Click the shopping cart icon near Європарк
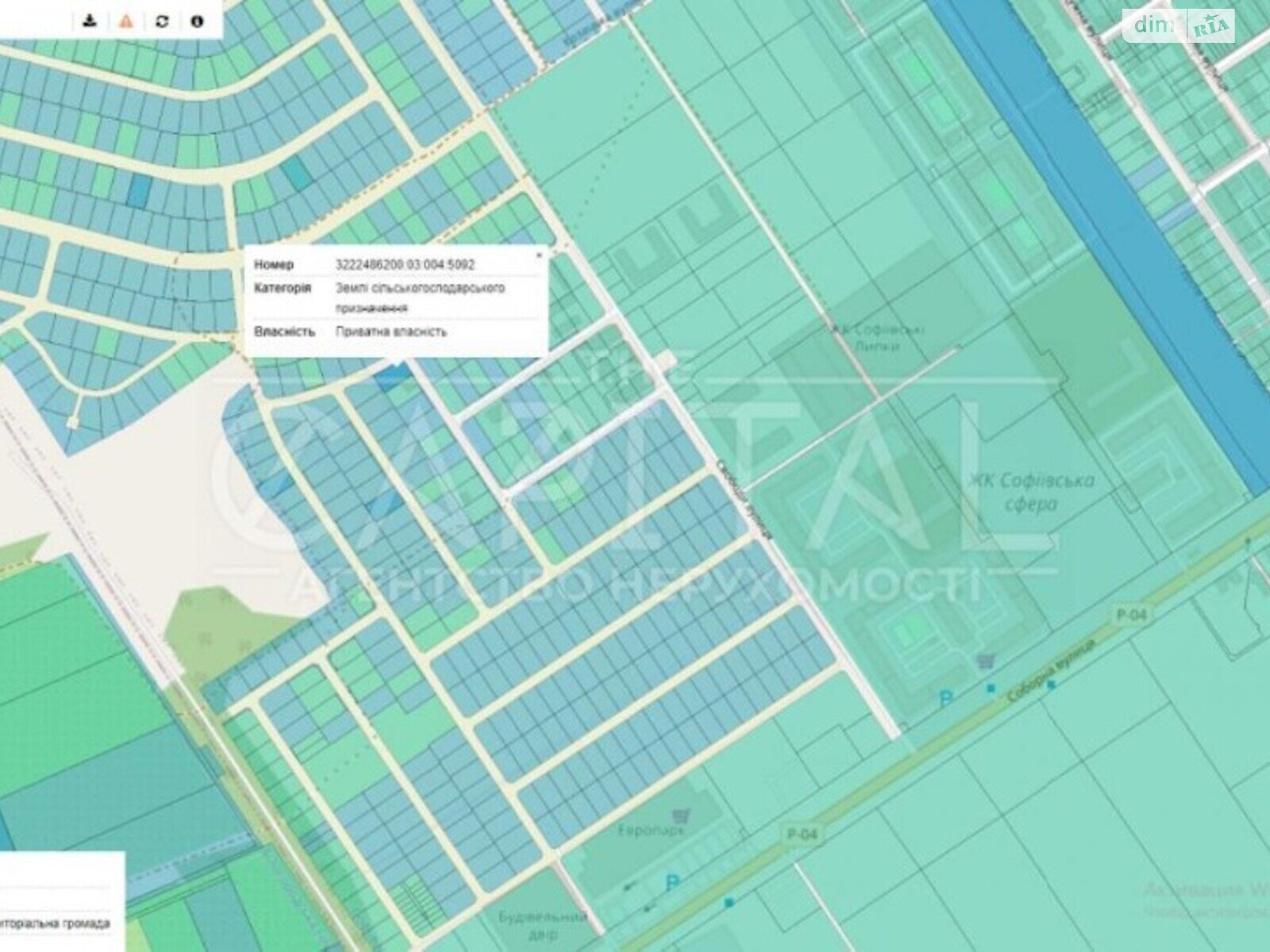Screen dimensions: 1270x952 pyautogui.click(x=679, y=815)
